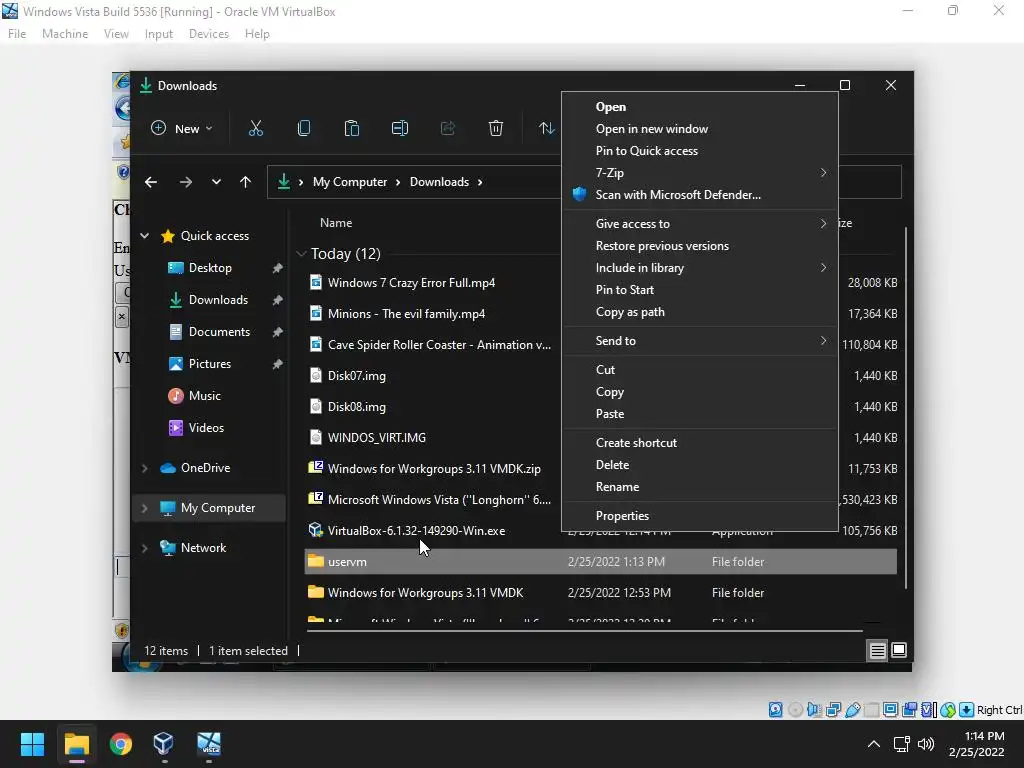Click the Delete trash can icon
The width and height of the screenshot is (1024, 768).
496,129
